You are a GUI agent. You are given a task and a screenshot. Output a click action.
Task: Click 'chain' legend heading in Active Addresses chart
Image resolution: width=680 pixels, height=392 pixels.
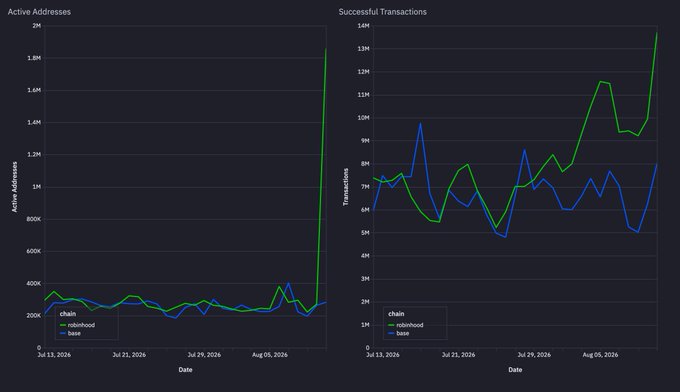(x=68, y=314)
